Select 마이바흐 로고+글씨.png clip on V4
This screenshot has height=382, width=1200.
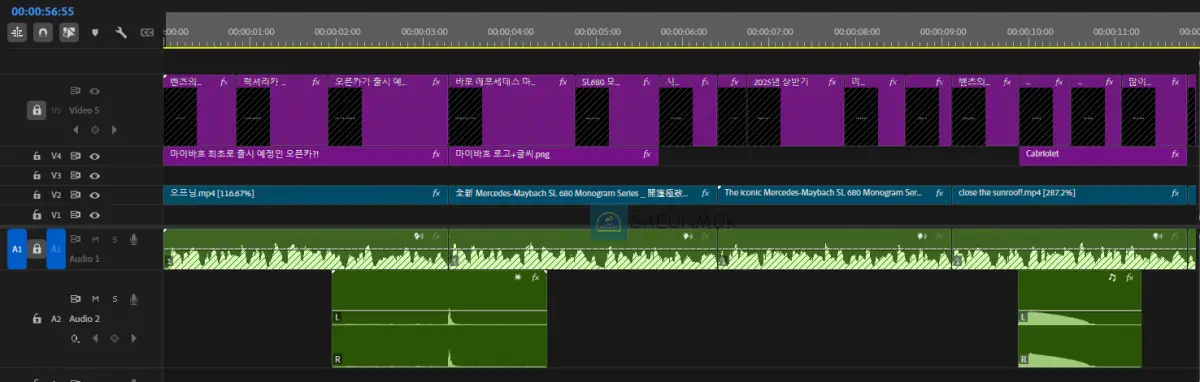point(553,156)
